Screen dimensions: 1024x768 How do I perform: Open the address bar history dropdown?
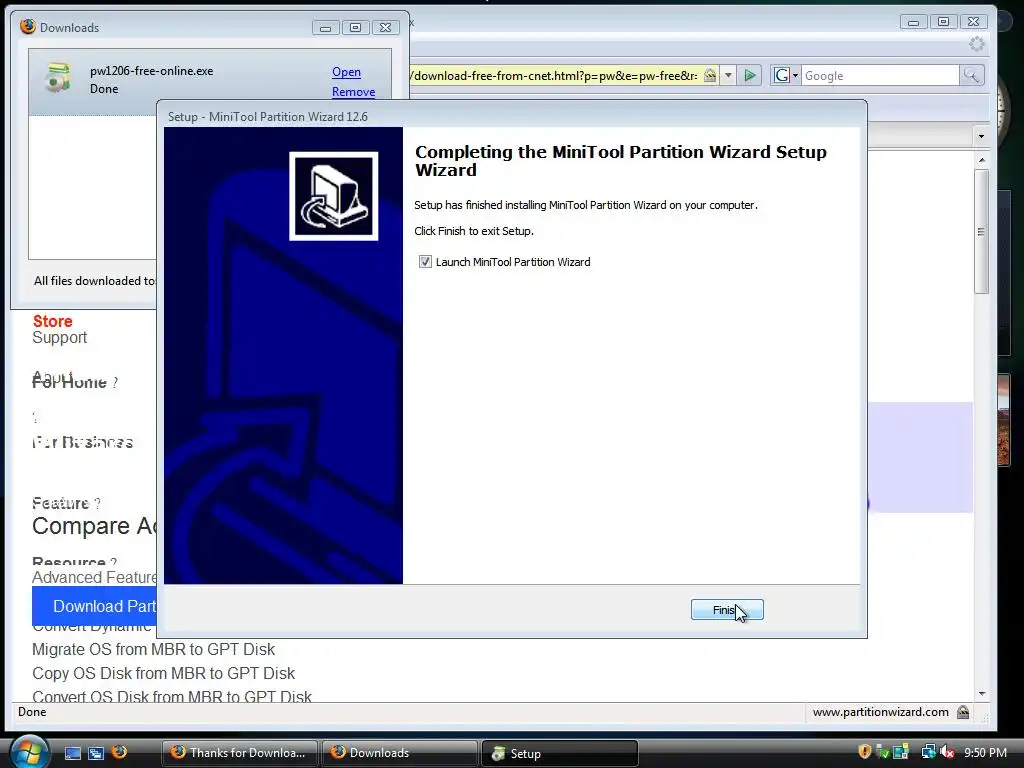click(728, 76)
